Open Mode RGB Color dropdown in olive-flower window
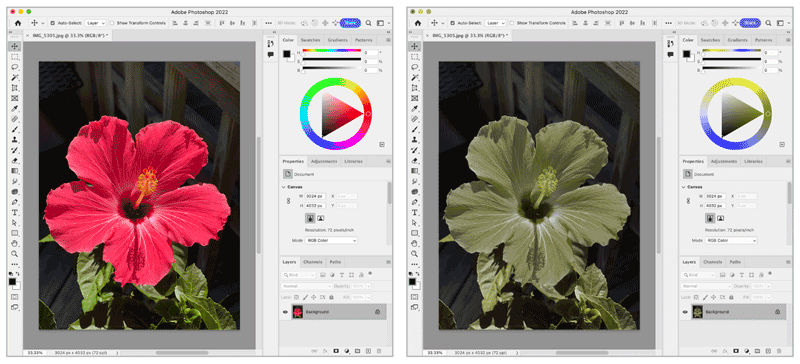 coord(731,240)
